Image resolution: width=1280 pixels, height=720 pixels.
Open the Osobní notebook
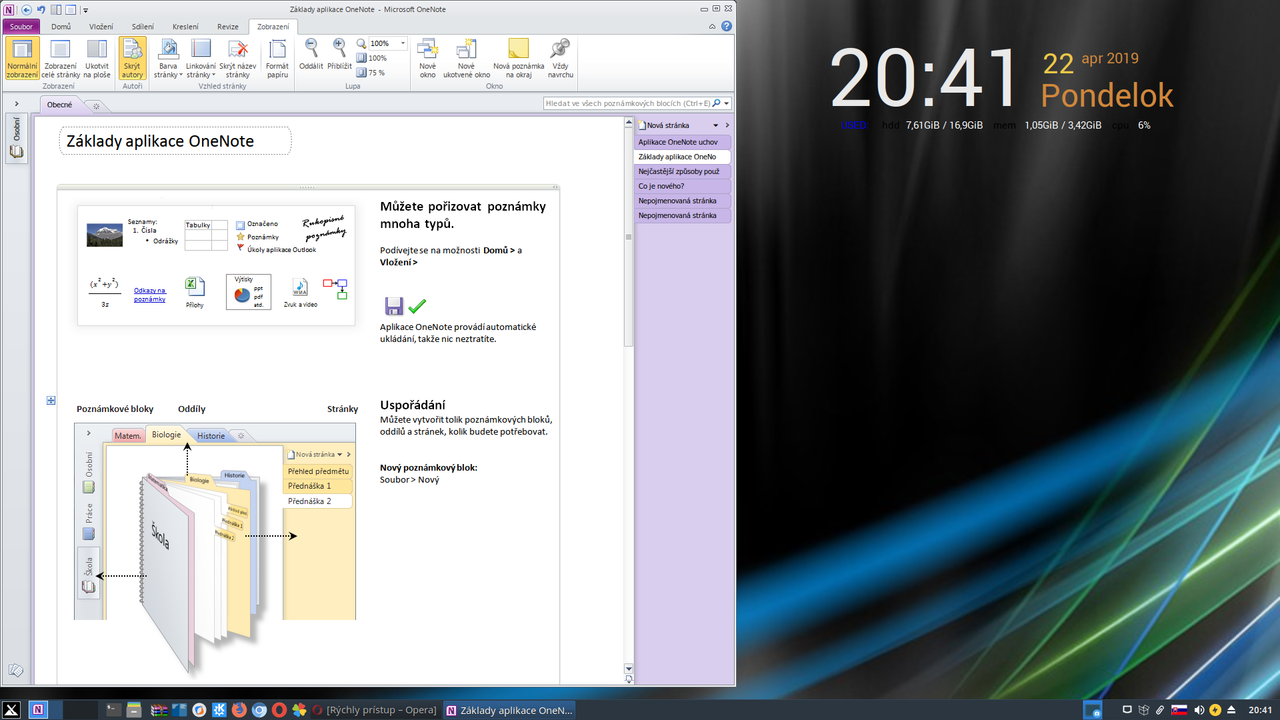point(16,138)
